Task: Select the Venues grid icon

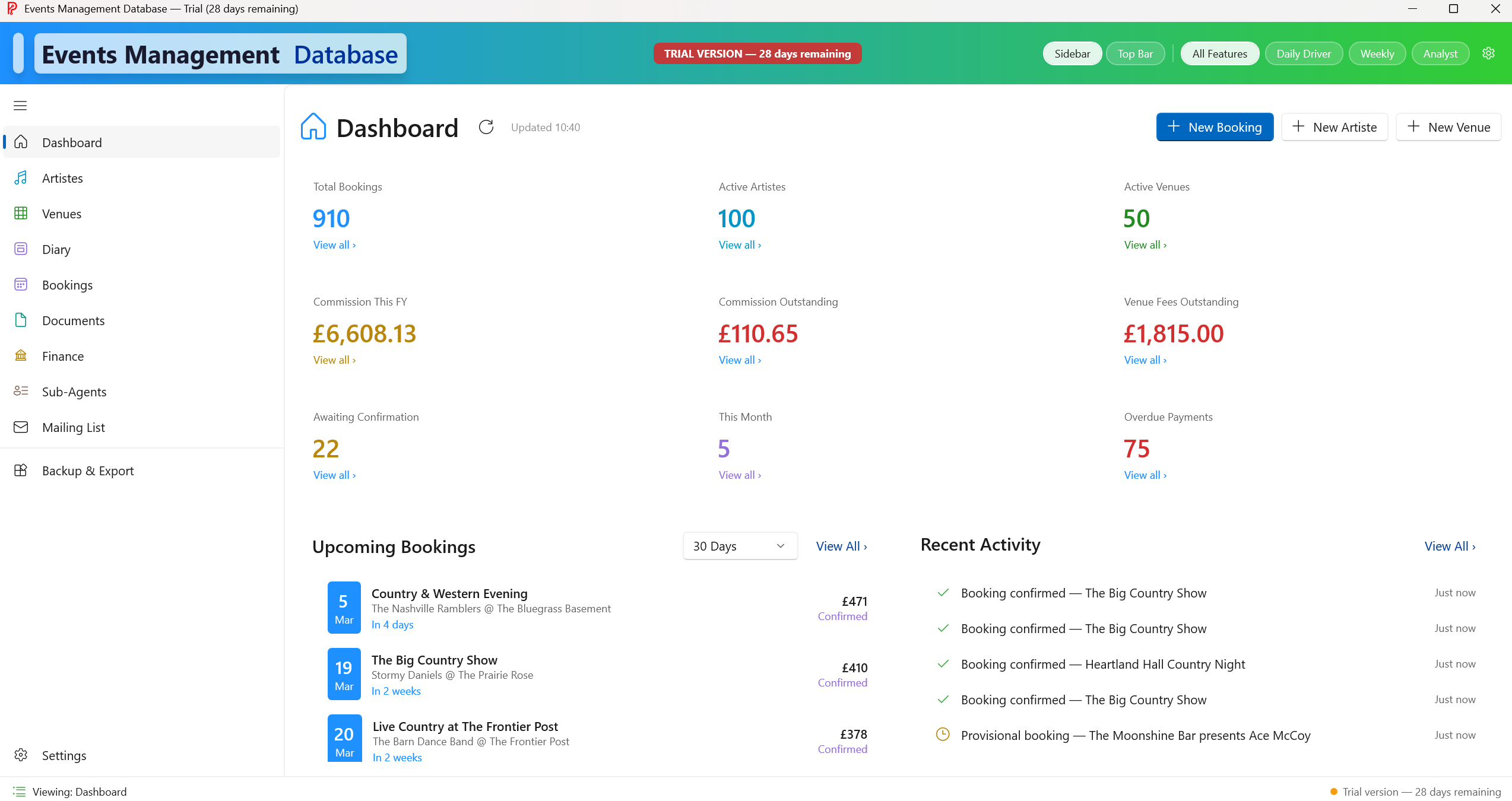Action: coord(21,214)
